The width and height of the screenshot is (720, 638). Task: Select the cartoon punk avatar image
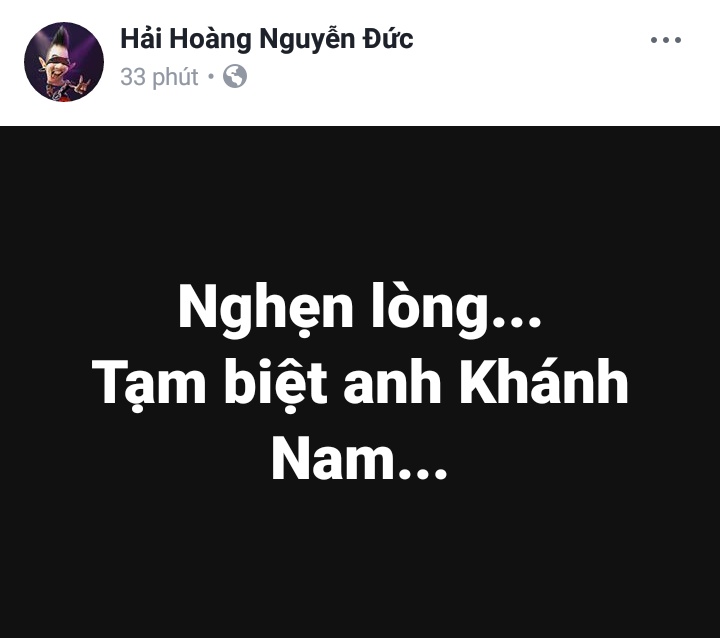(x=64, y=62)
